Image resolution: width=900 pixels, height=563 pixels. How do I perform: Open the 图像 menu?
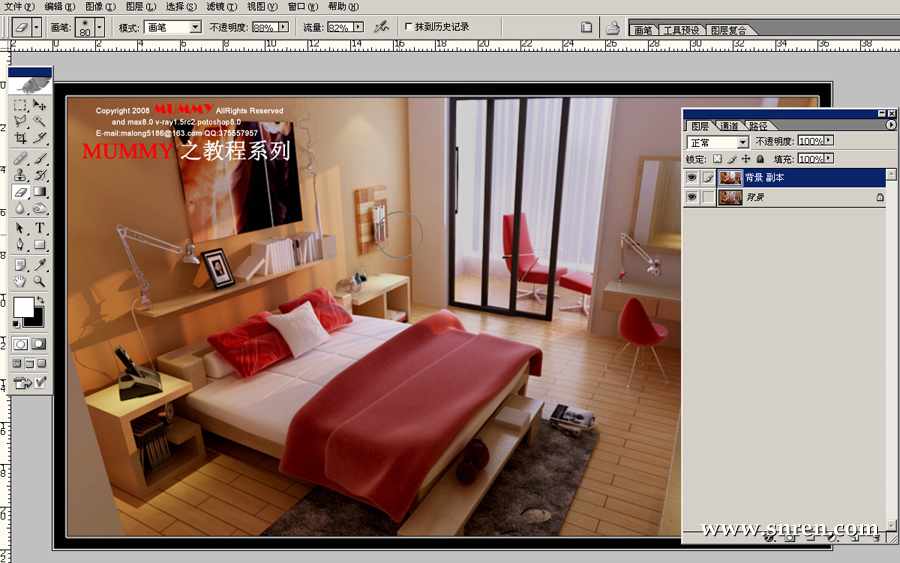(x=100, y=6)
